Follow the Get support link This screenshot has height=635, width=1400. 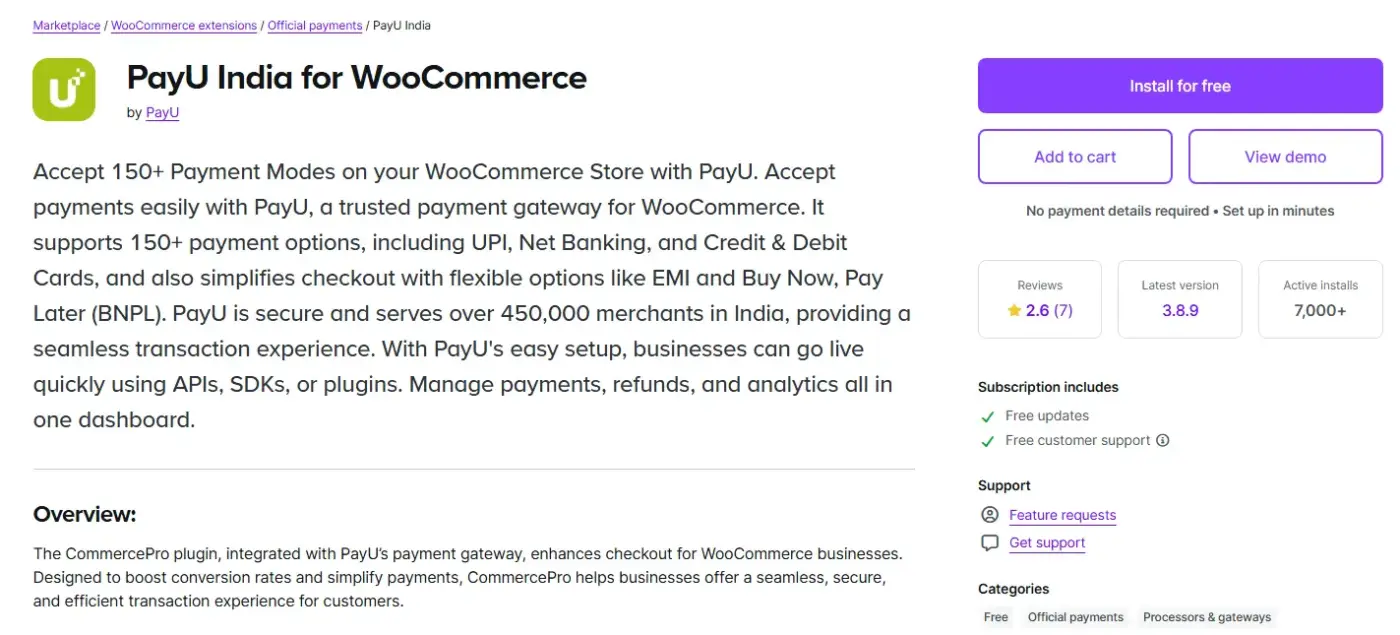coord(1047,543)
